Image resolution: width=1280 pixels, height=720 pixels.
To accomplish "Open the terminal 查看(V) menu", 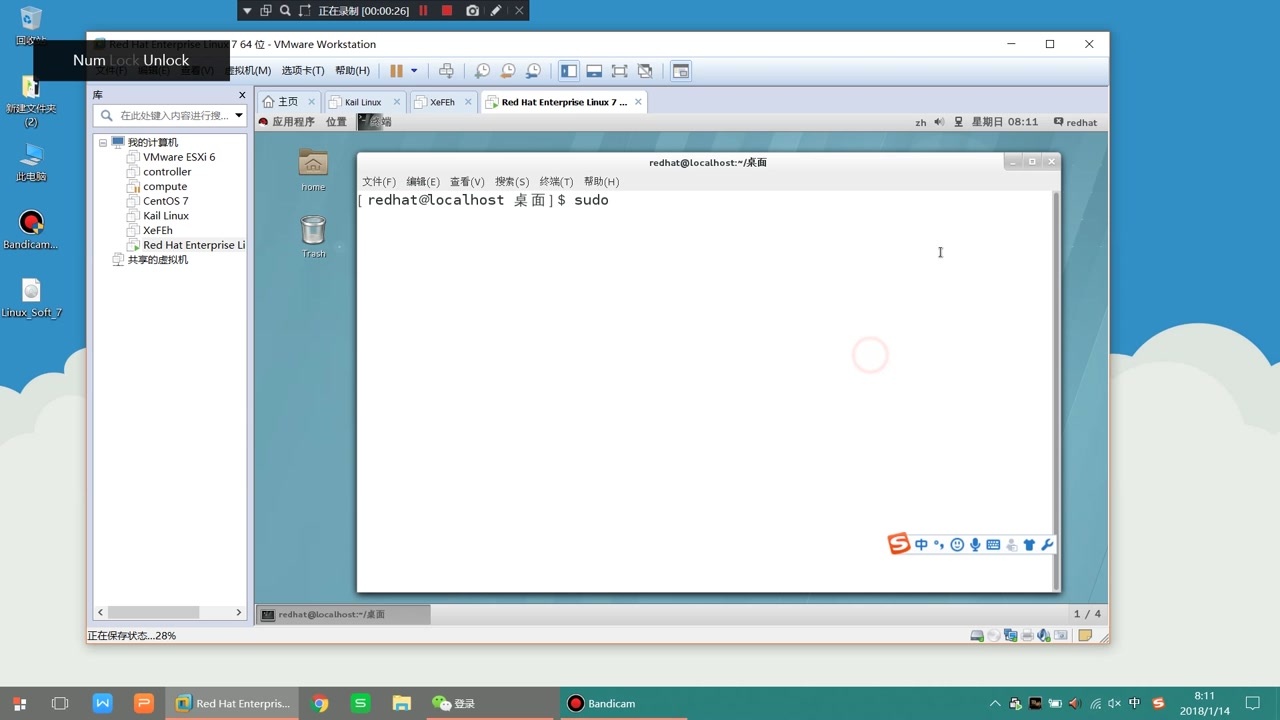I will (x=467, y=182).
